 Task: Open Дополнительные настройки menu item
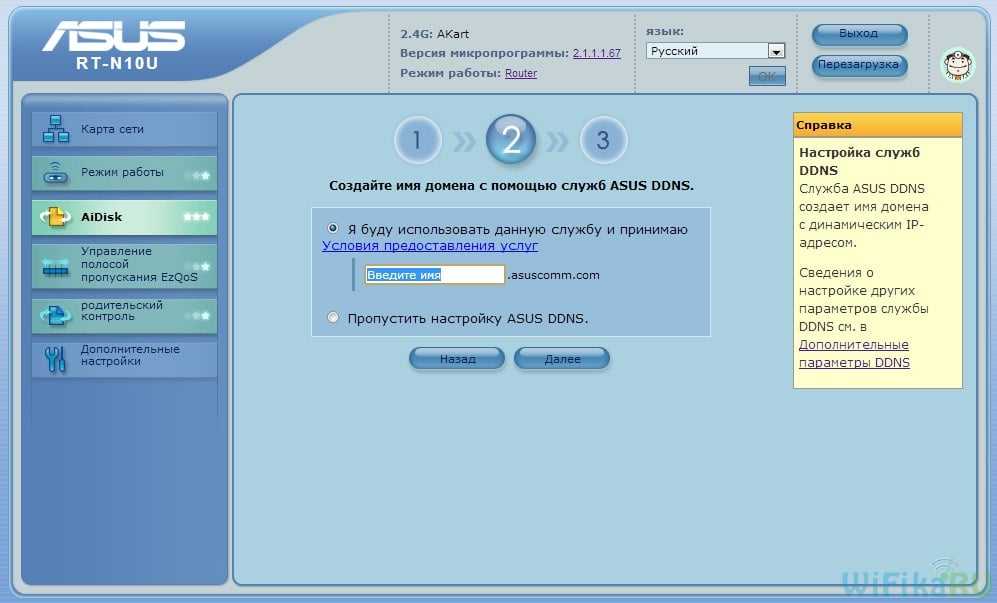coord(125,359)
